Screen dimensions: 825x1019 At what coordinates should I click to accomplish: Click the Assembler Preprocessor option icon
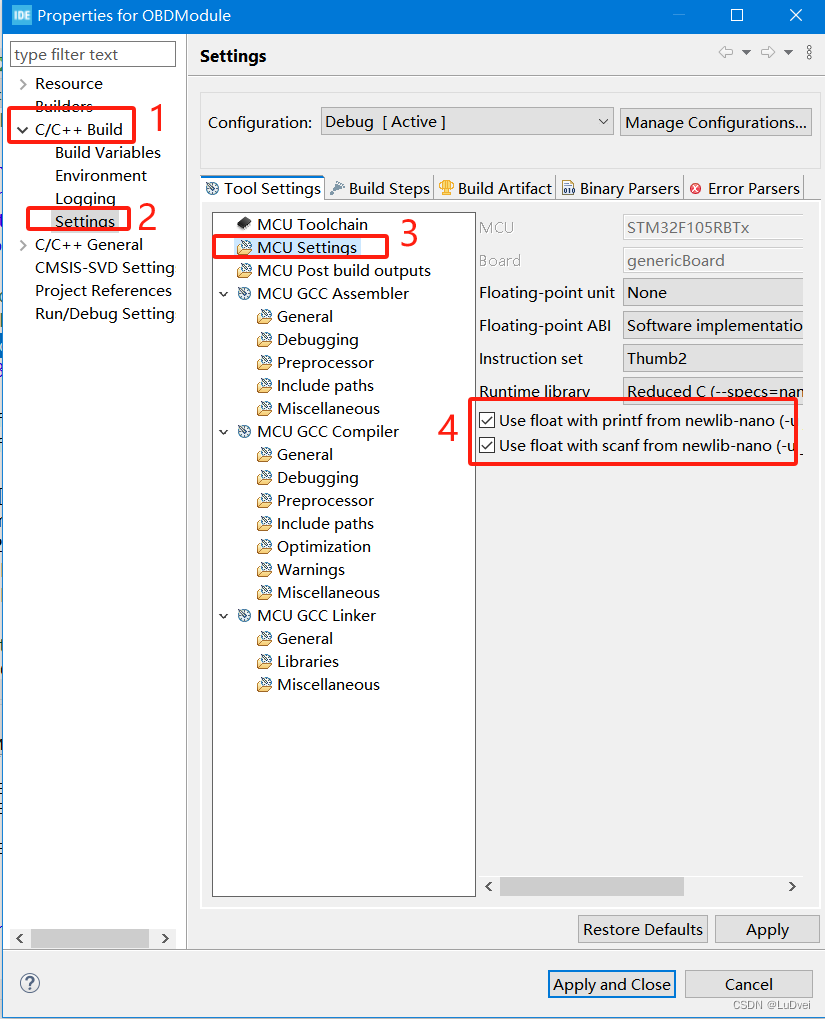coord(265,363)
